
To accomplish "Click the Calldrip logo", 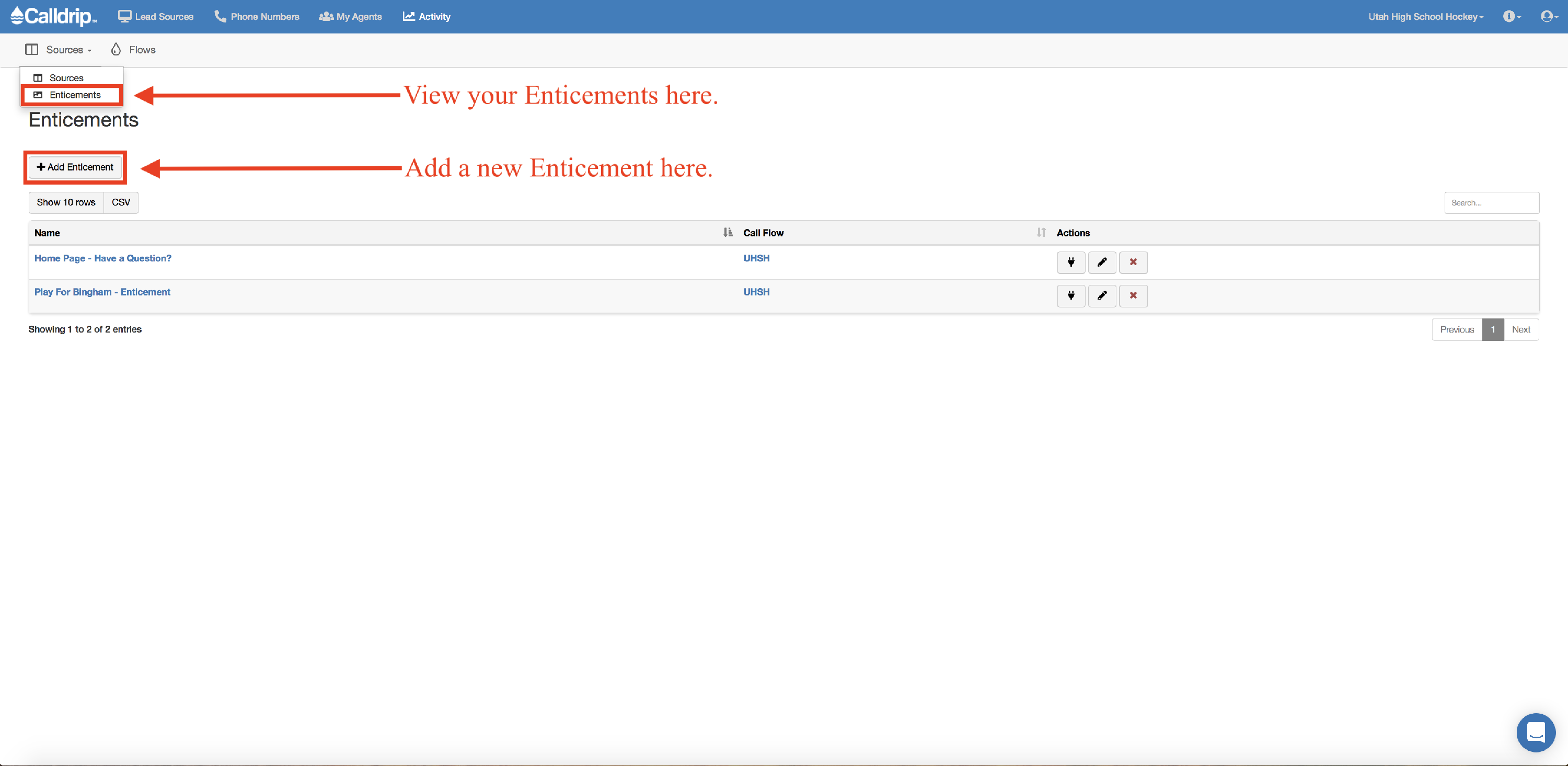I will (x=53, y=16).
